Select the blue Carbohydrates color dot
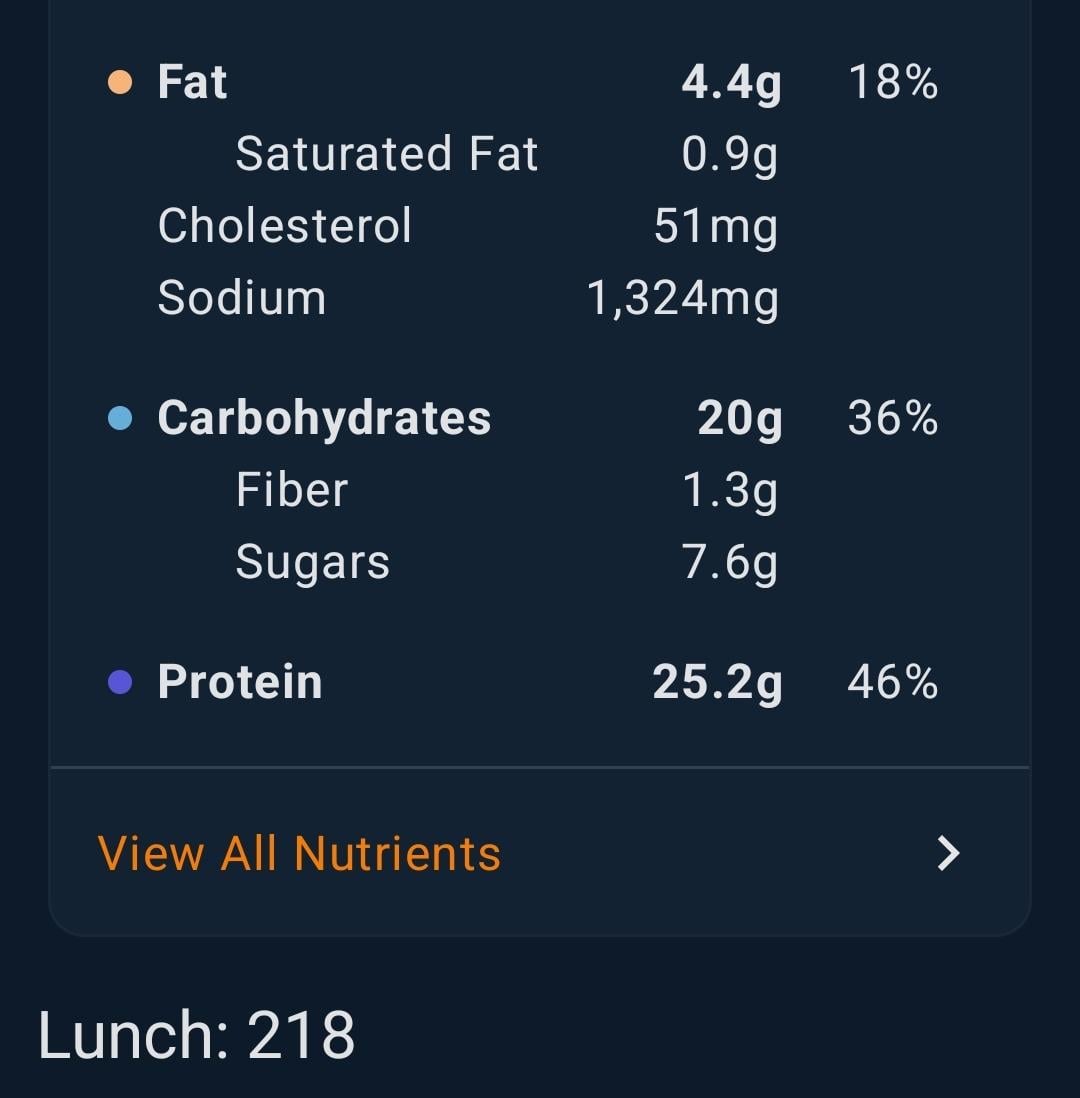 [x=120, y=418]
